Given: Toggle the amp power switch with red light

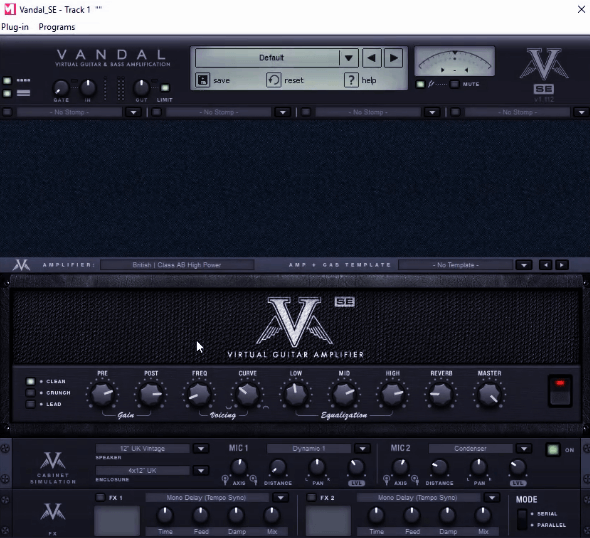Looking at the screenshot, I should tap(560, 391).
